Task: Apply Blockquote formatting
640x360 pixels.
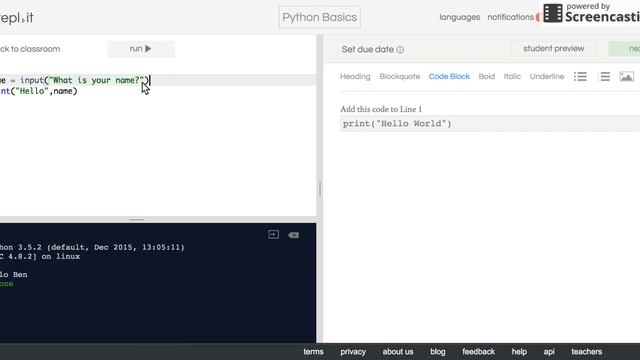Action: pos(400,76)
